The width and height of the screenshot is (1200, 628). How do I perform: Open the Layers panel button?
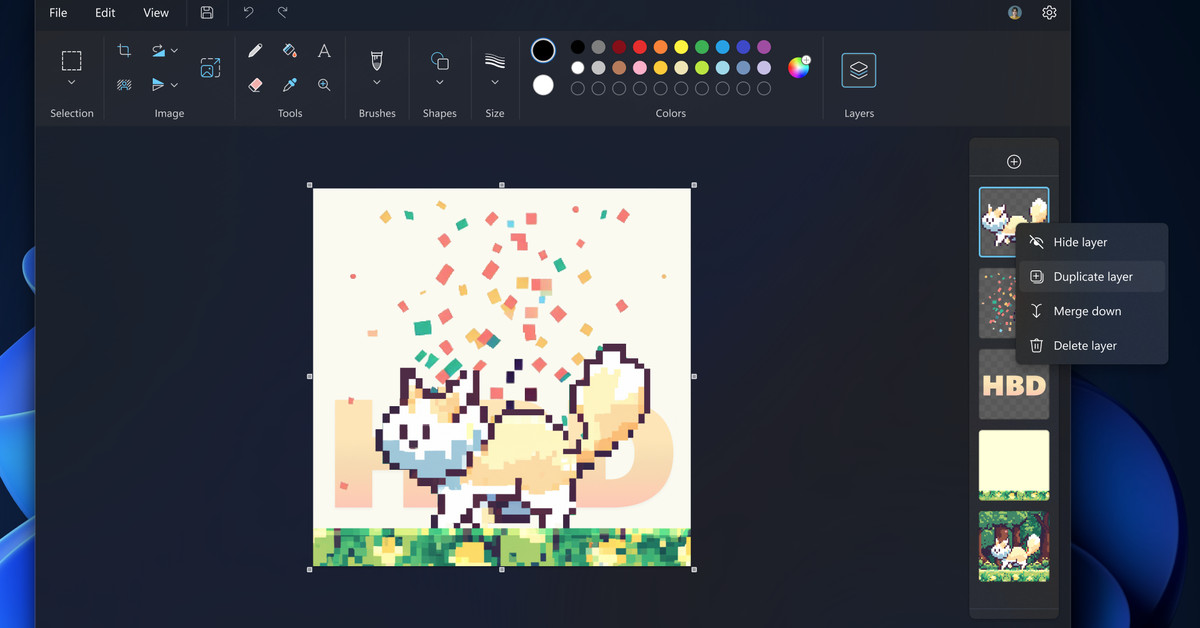click(858, 70)
